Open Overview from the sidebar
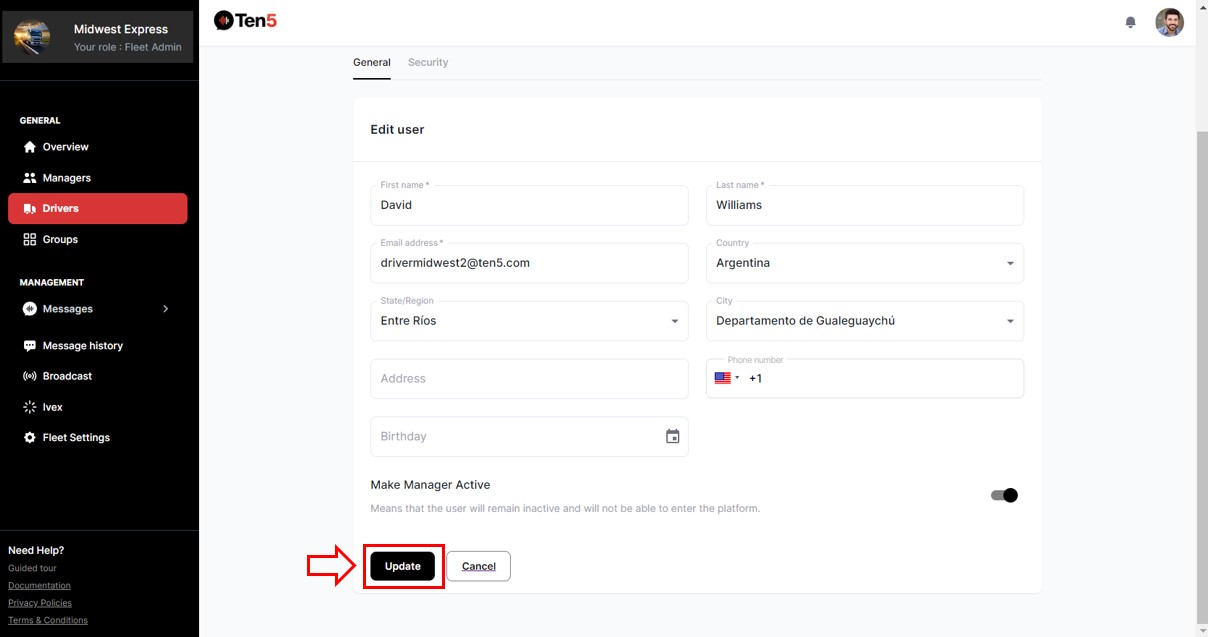Screen dimensions: 1208x637 (x=65, y=147)
